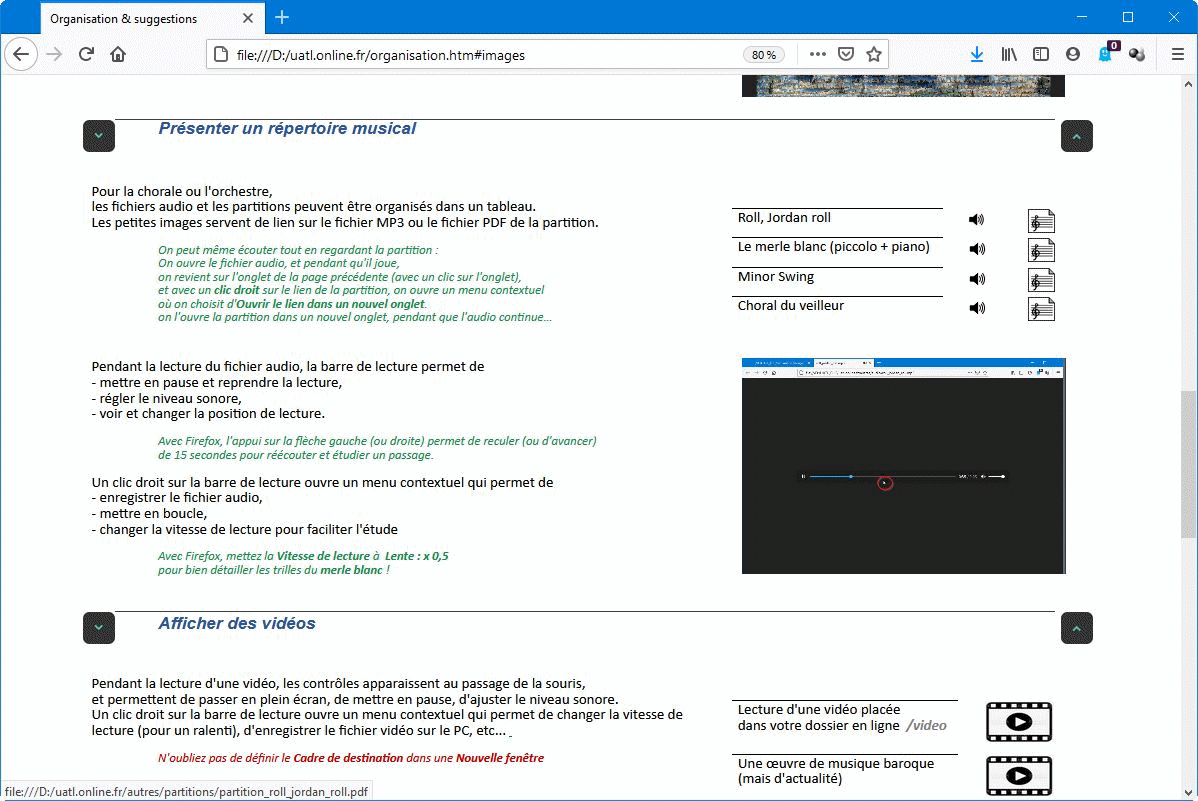The width and height of the screenshot is (1198, 801).
Task: Click the green 'Ouvrir le lien dans un nouvel onglet' text
Action: point(330,304)
